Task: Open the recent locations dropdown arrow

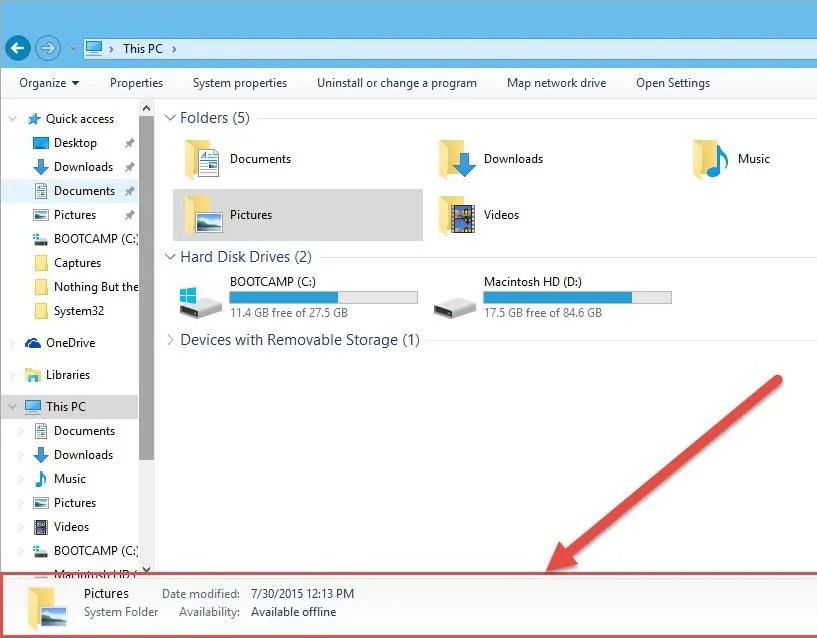Action: coord(72,49)
